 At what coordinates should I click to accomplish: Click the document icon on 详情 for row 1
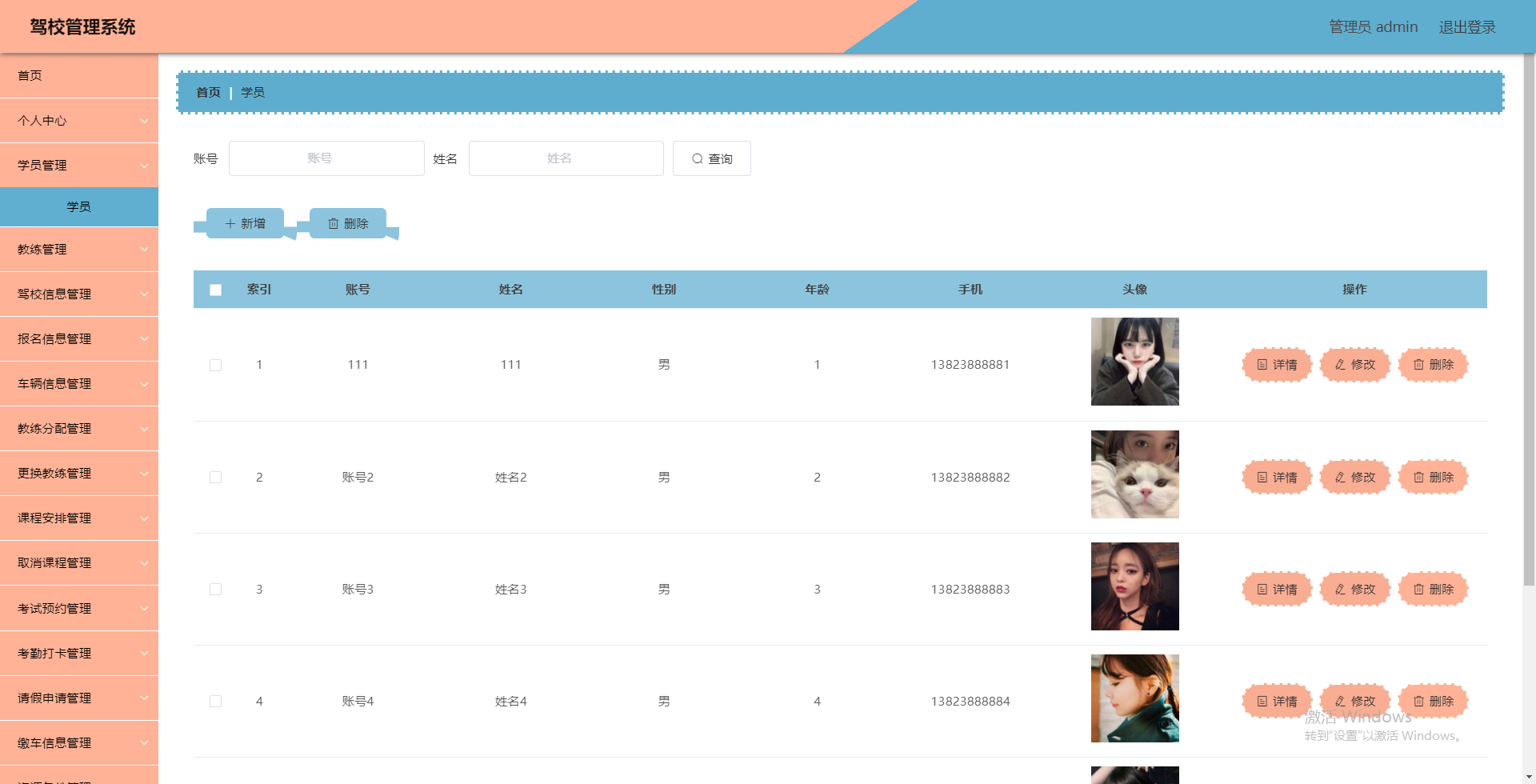click(x=1264, y=365)
